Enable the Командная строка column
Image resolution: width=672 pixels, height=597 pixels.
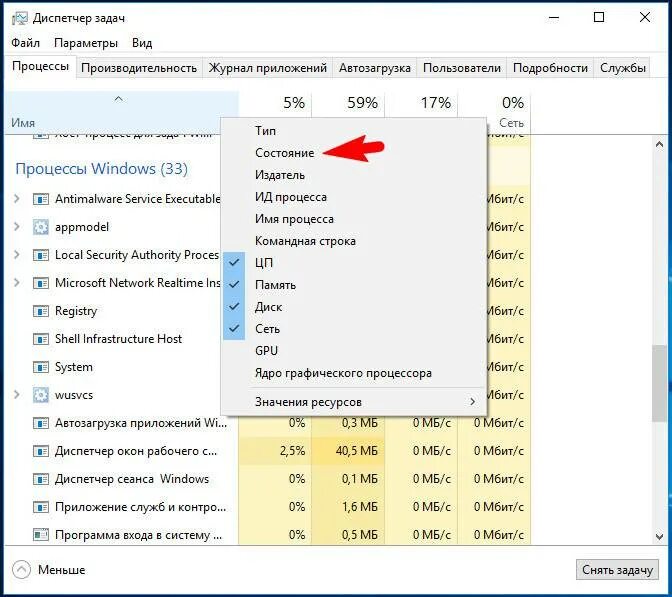coord(354,241)
